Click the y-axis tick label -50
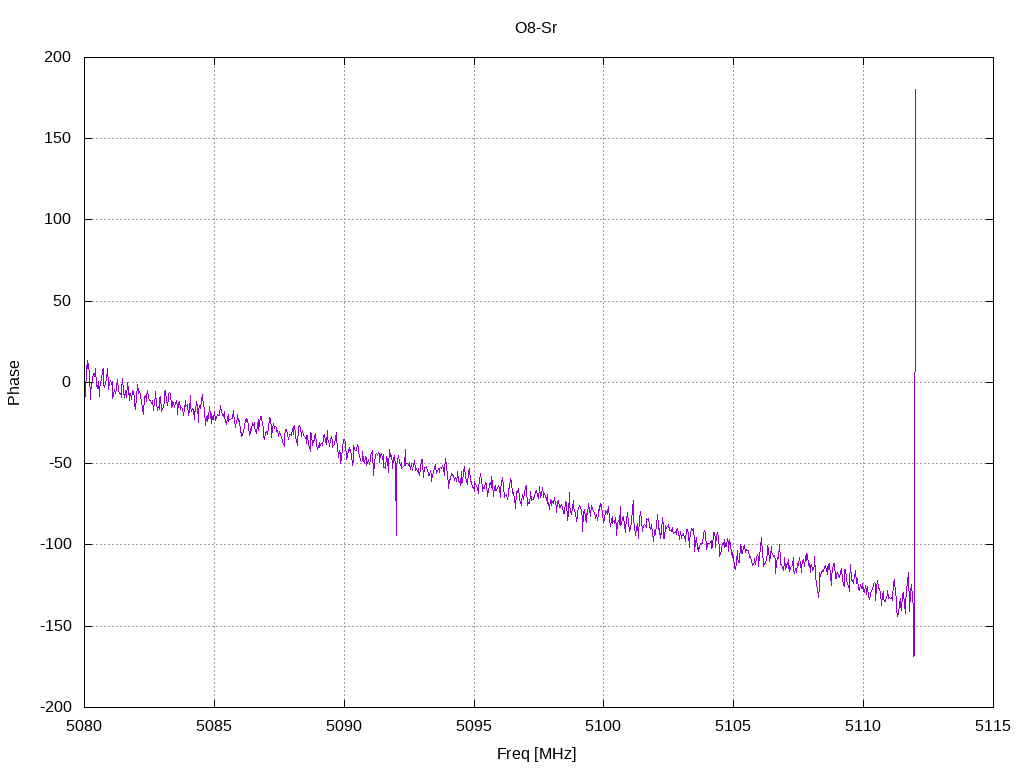The image size is (1024, 768). click(x=59, y=463)
